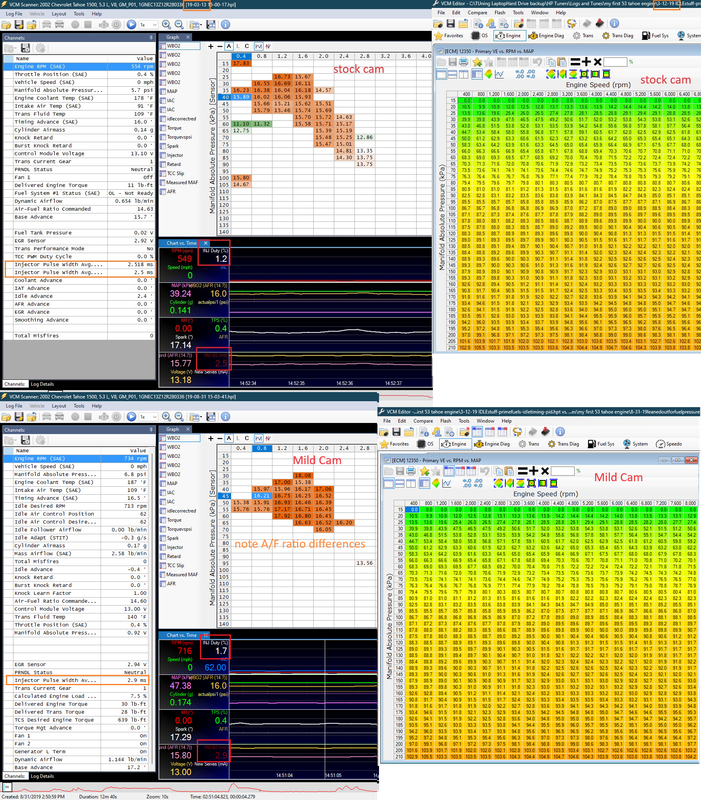Screen dimensions: 701x800
Task: Click Favorites in top VCM Editor nav bar
Action: pos(449,36)
